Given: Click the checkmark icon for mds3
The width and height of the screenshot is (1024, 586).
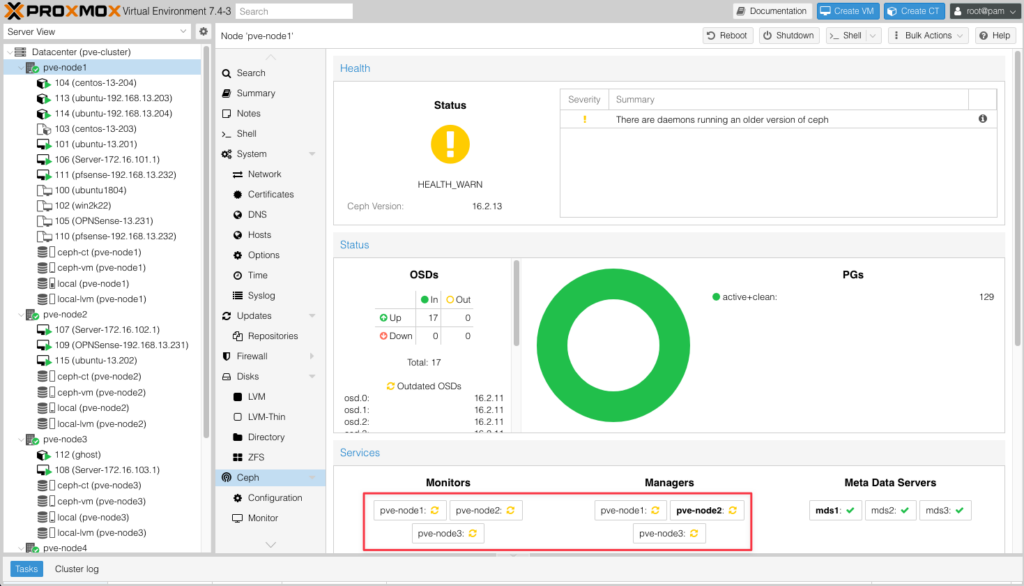Looking at the screenshot, I should pyautogui.click(x=959, y=510).
